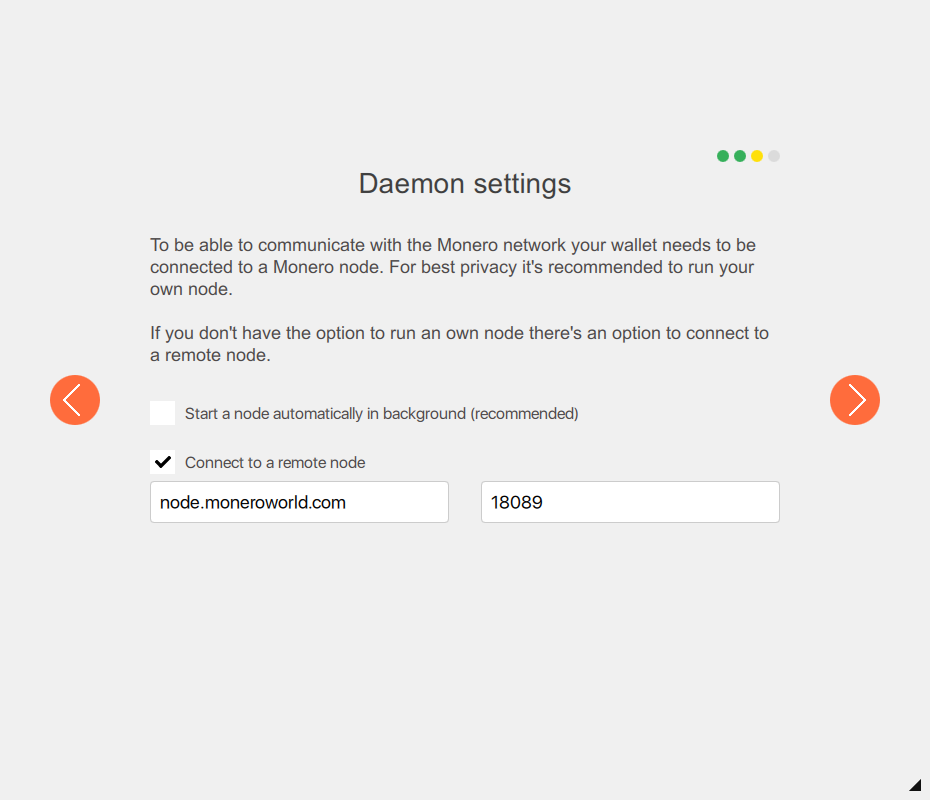Uncheck the Connect to a remote node box
This screenshot has width=930, height=800.
pos(162,462)
